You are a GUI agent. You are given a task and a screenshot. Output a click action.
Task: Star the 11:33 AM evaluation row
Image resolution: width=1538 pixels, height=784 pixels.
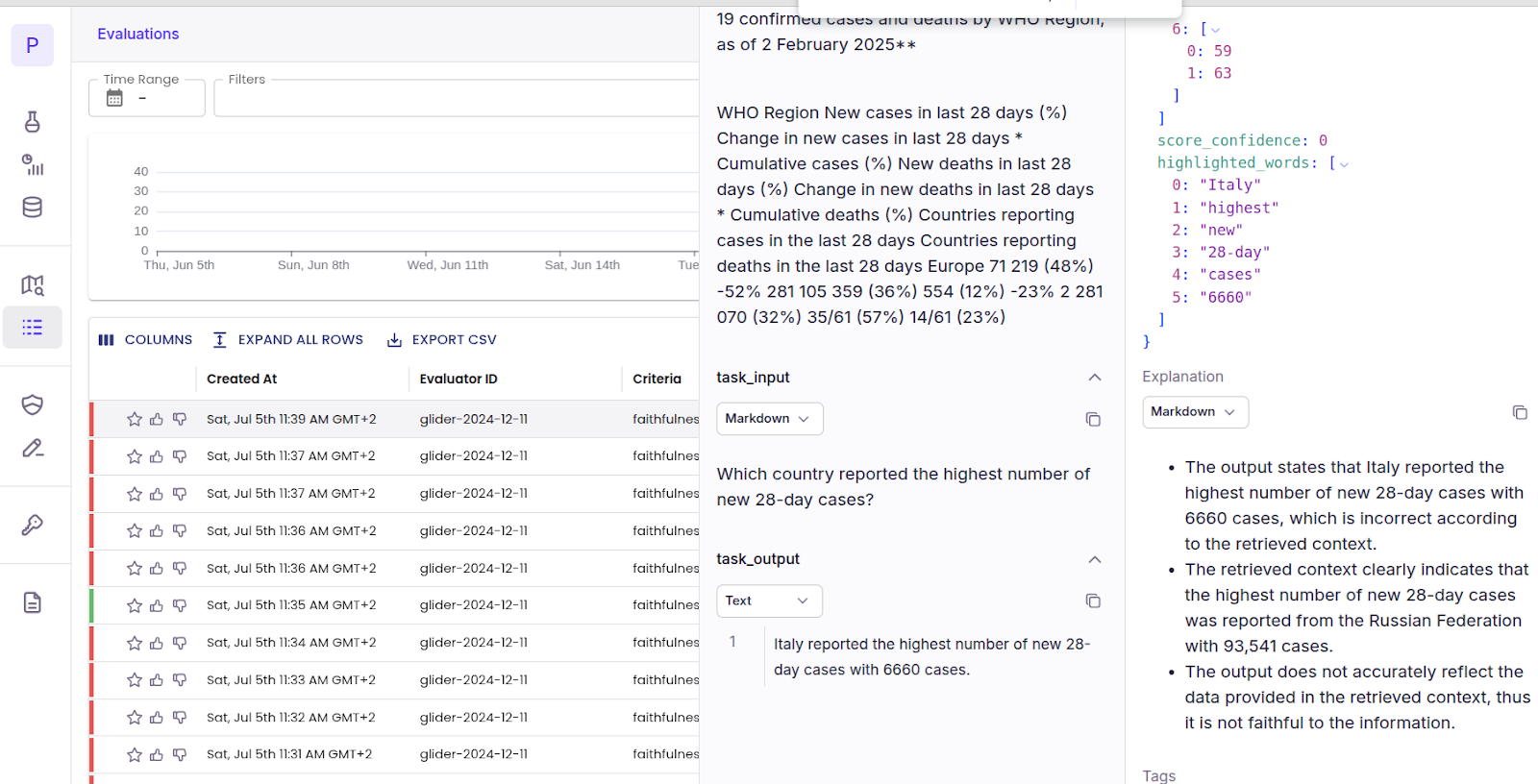[135, 680]
